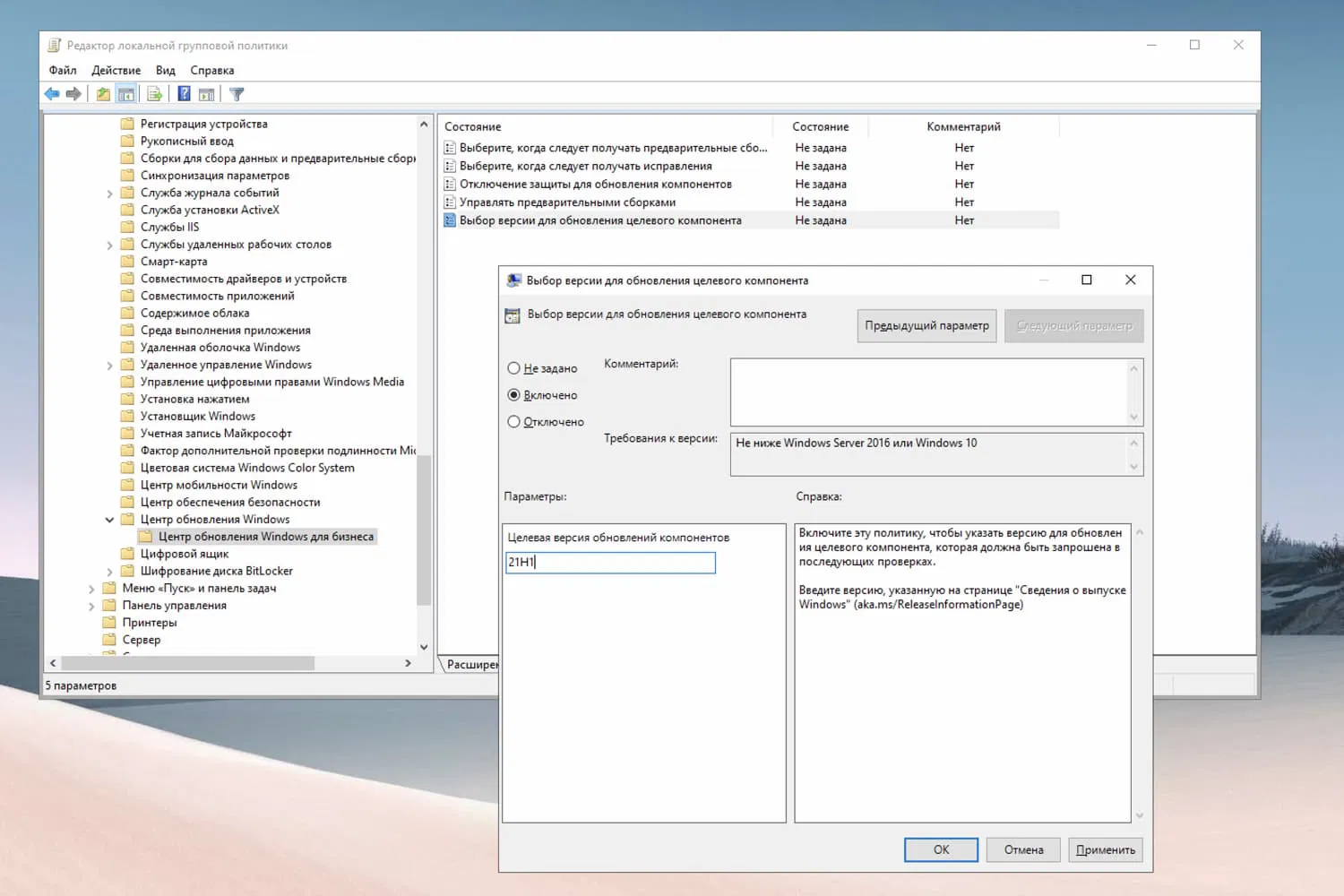Select Центр обновления Windows для бизнеса tree item
This screenshot has width=1344, height=896.
pyautogui.click(x=266, y=537)
